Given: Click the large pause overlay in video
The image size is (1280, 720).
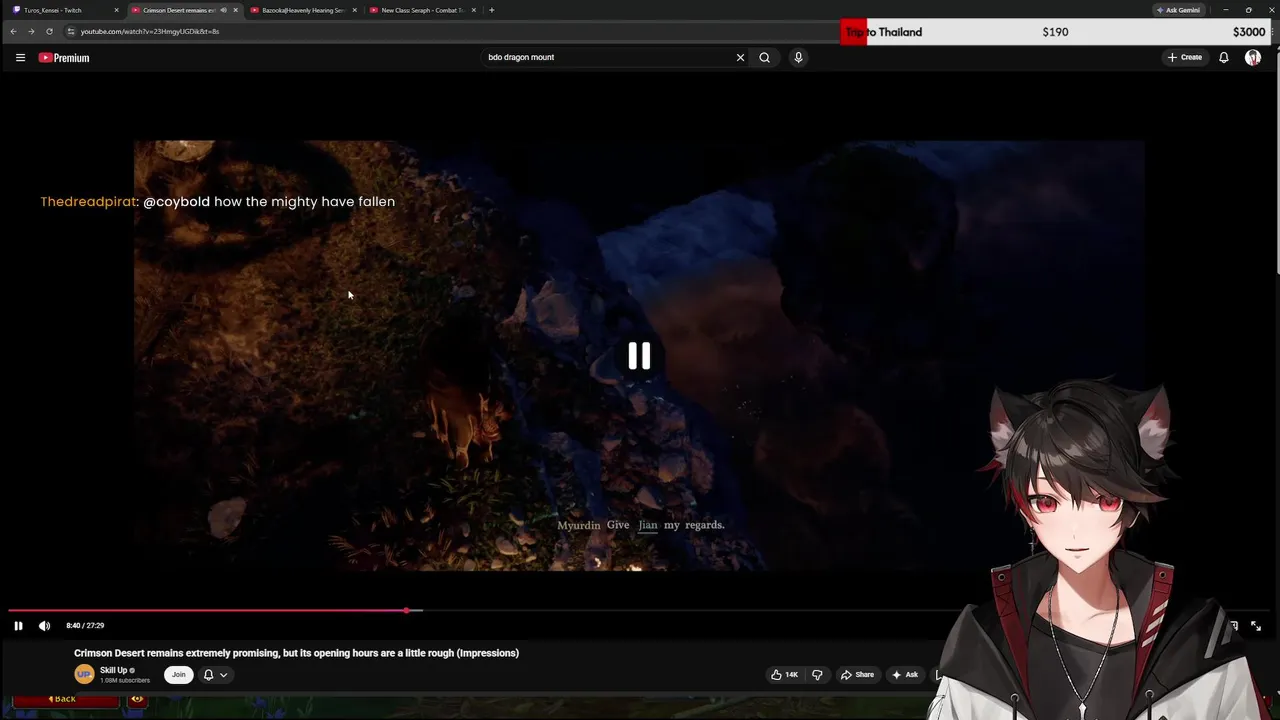Looking at the screenshot, I should [x=639, y=356].
